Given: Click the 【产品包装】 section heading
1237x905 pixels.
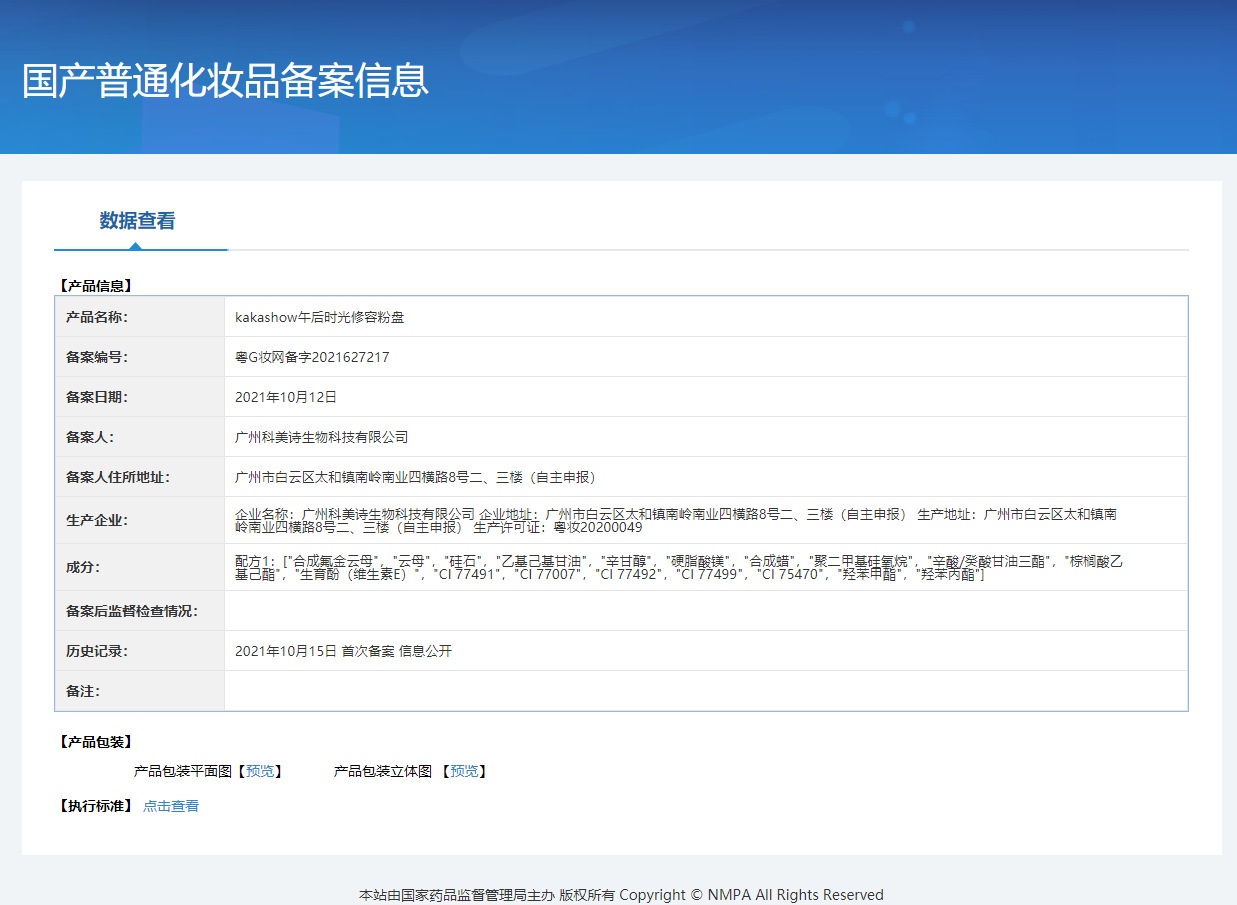Looking at the screenshot, I should click(x=96, y=742).
